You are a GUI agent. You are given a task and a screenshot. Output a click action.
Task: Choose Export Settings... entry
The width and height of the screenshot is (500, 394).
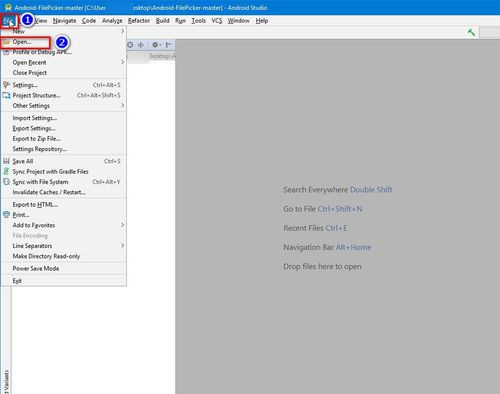[x=63, y=128]
